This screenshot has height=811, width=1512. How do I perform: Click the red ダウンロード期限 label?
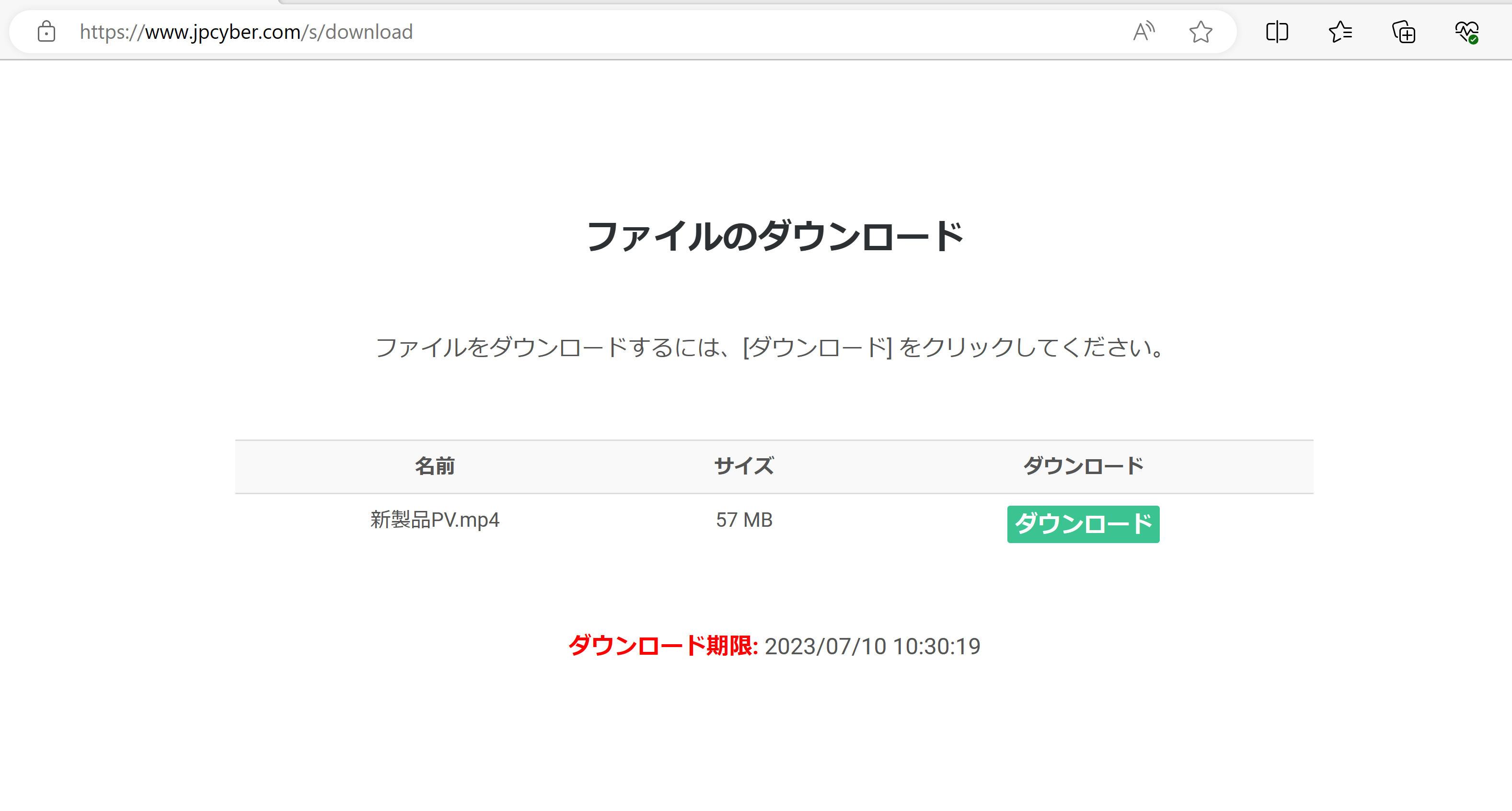(663, 646)
